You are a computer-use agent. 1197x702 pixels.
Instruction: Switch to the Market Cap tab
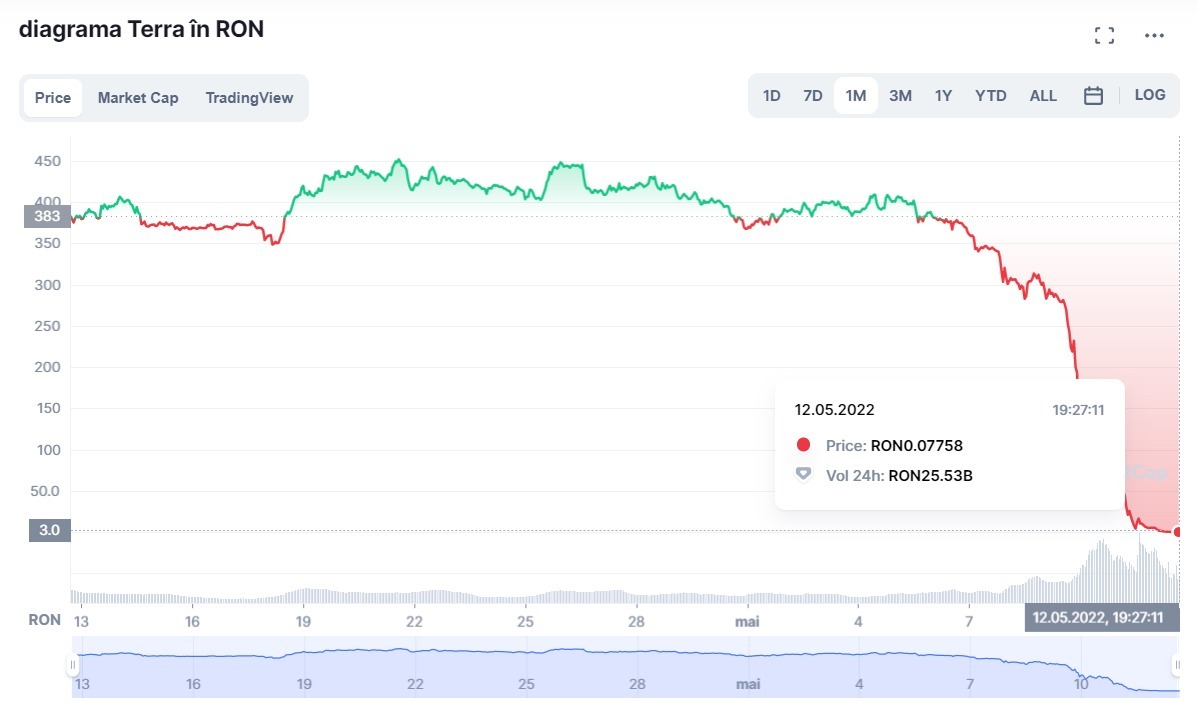[x=138, y=98]
